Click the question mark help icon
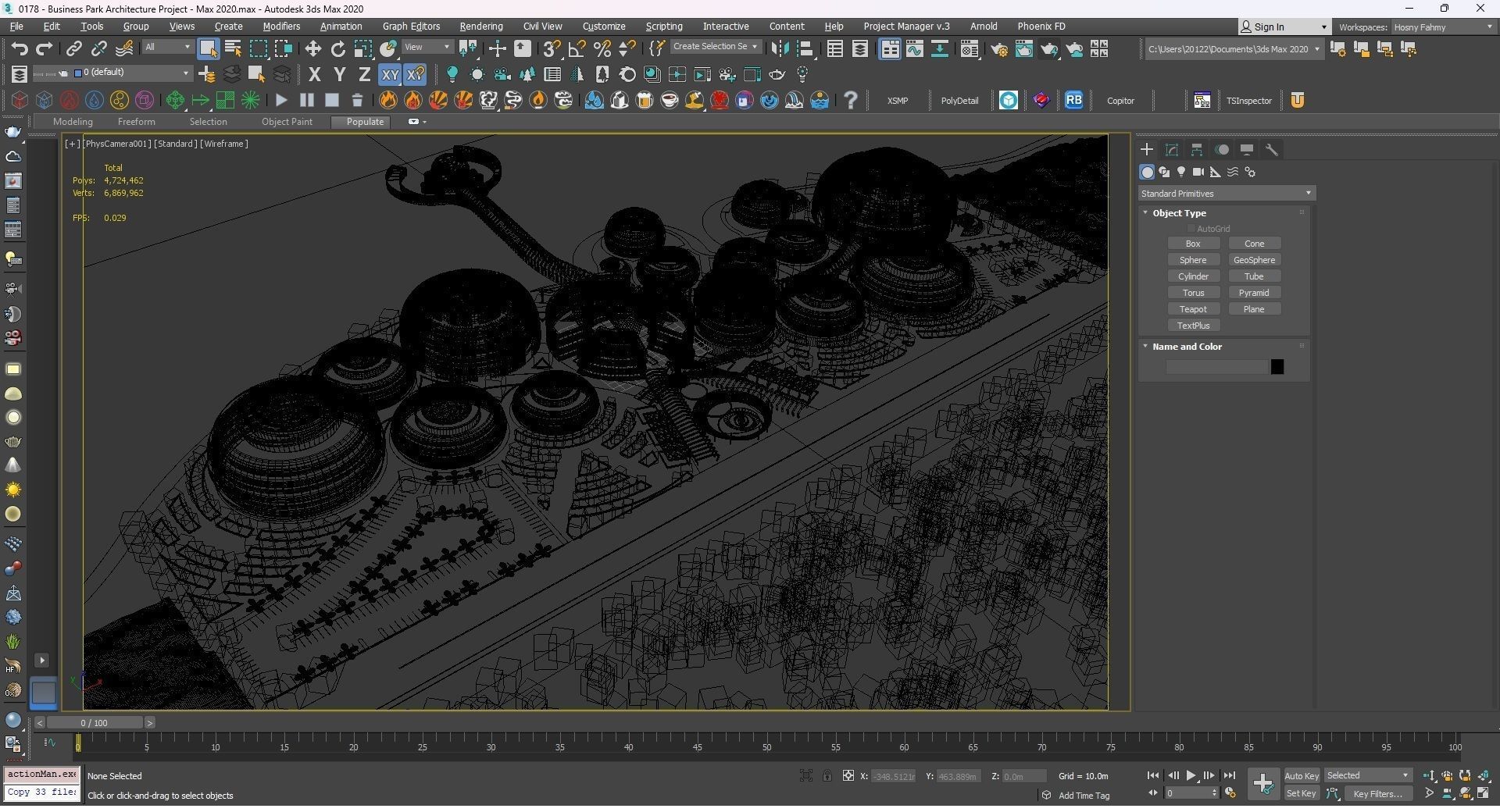The height and width of the screenshot is (812, 1500). click(x=851, y=100)
